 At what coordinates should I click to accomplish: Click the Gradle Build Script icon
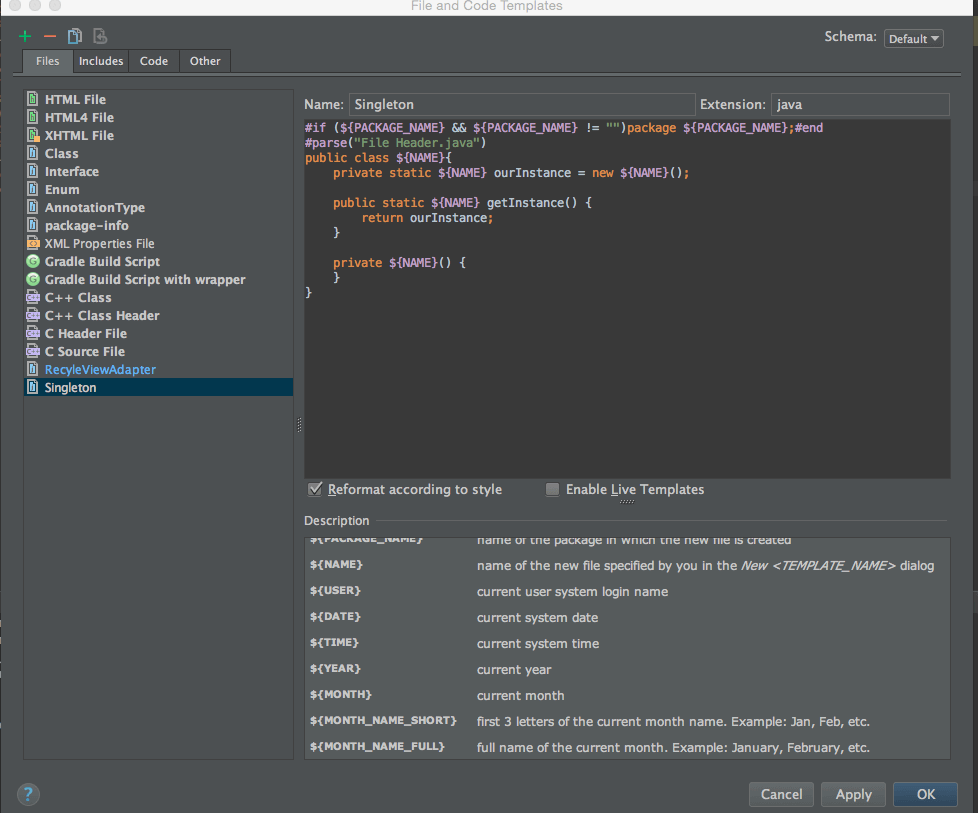click(32, 261)
